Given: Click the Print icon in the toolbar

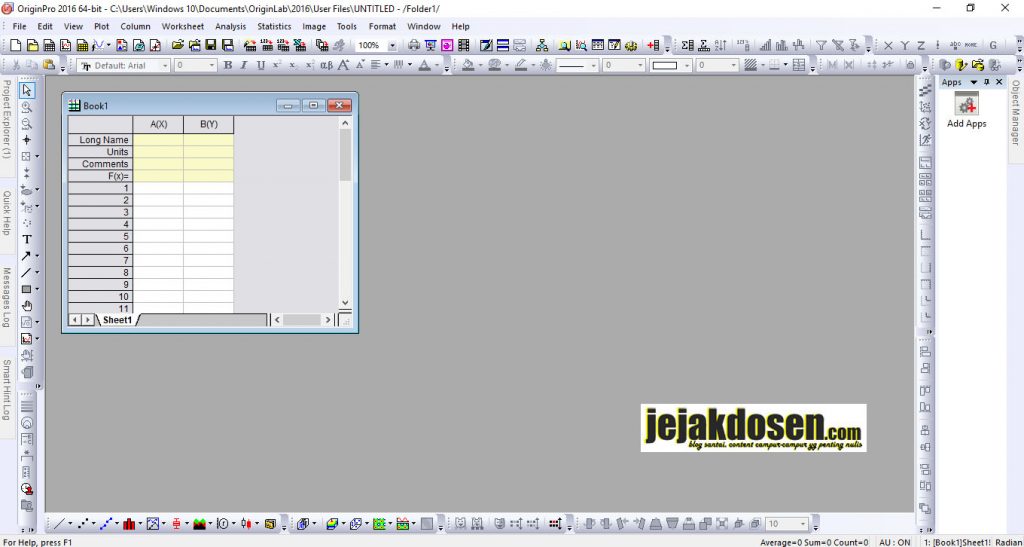Looking at the screenshot, I should [413, 46].
